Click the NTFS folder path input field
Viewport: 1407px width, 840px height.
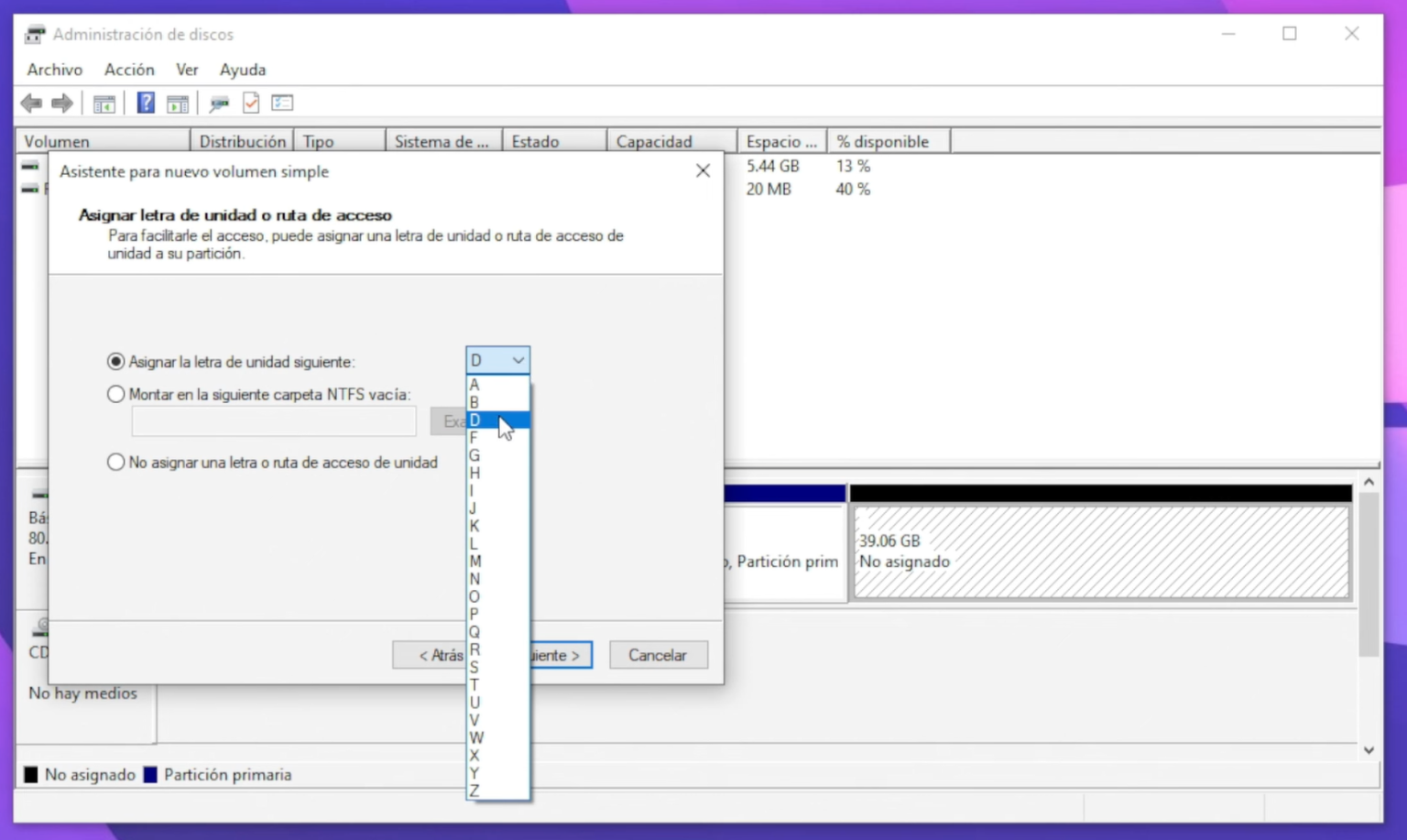pyautogui.click(x=274, y=421)
